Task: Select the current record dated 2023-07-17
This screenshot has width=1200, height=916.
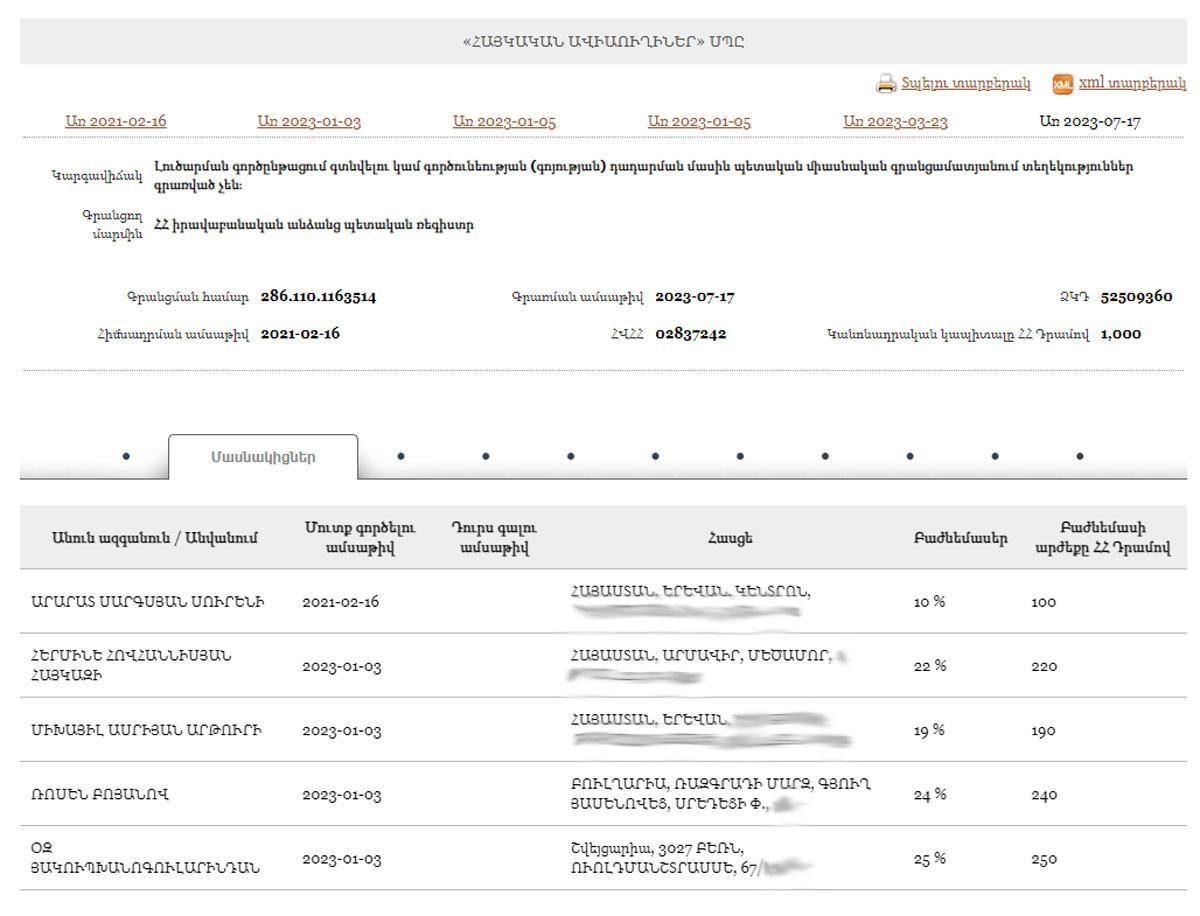Action: click(x=1090, y=122)
